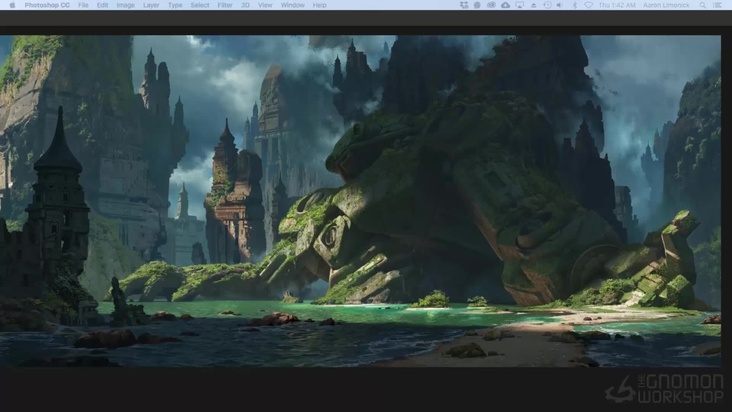The image size is (732, 412).
Task: Open the Image menu
Action: pyautogui.click(x=125, y=5)
